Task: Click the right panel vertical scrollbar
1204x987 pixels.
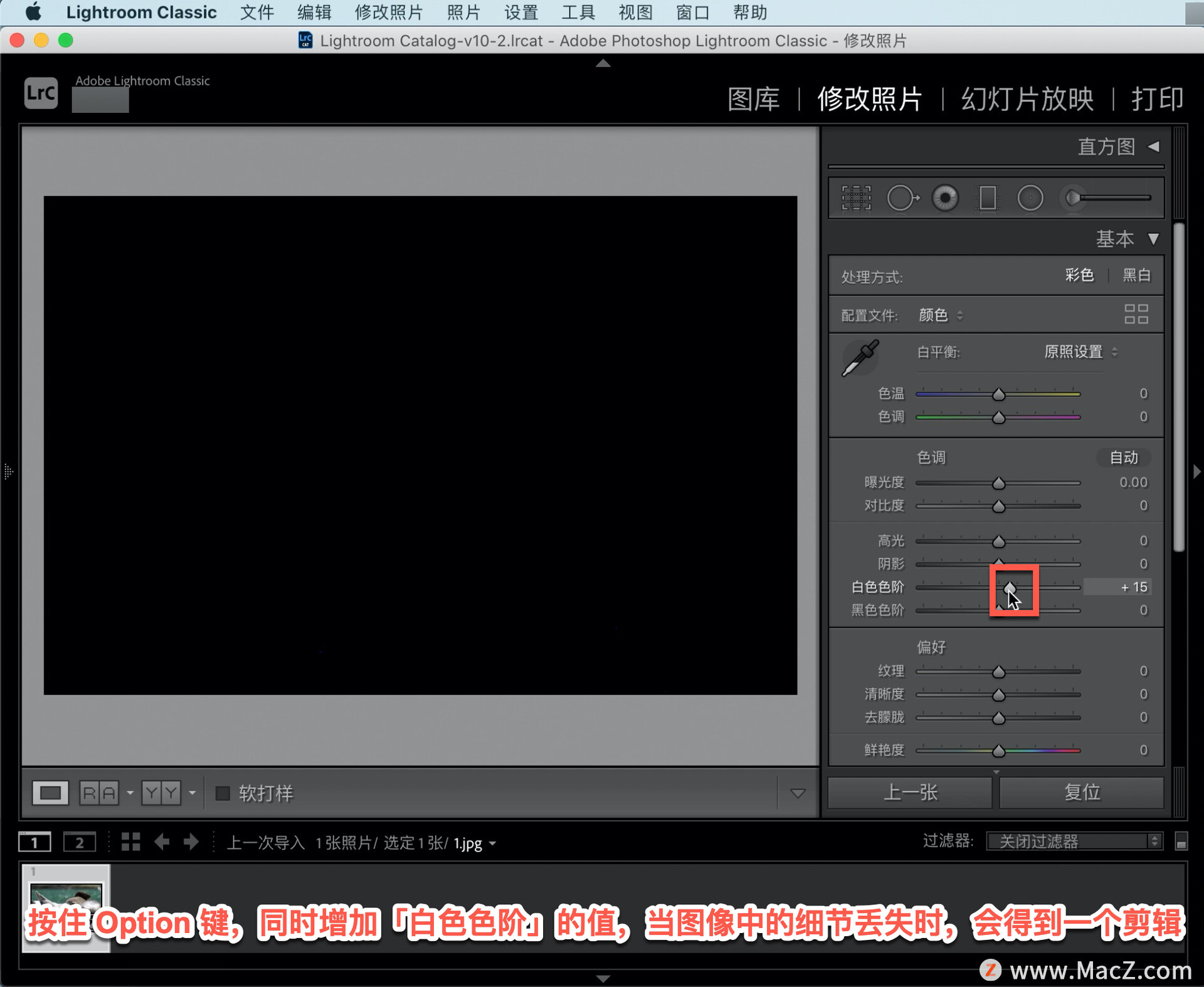Action: [1179, 387]
